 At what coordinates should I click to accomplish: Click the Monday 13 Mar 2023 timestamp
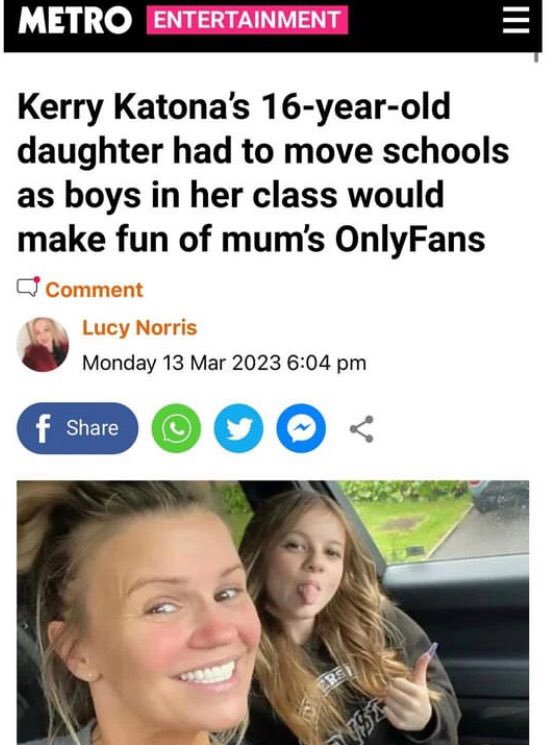(x=224, y=363)
